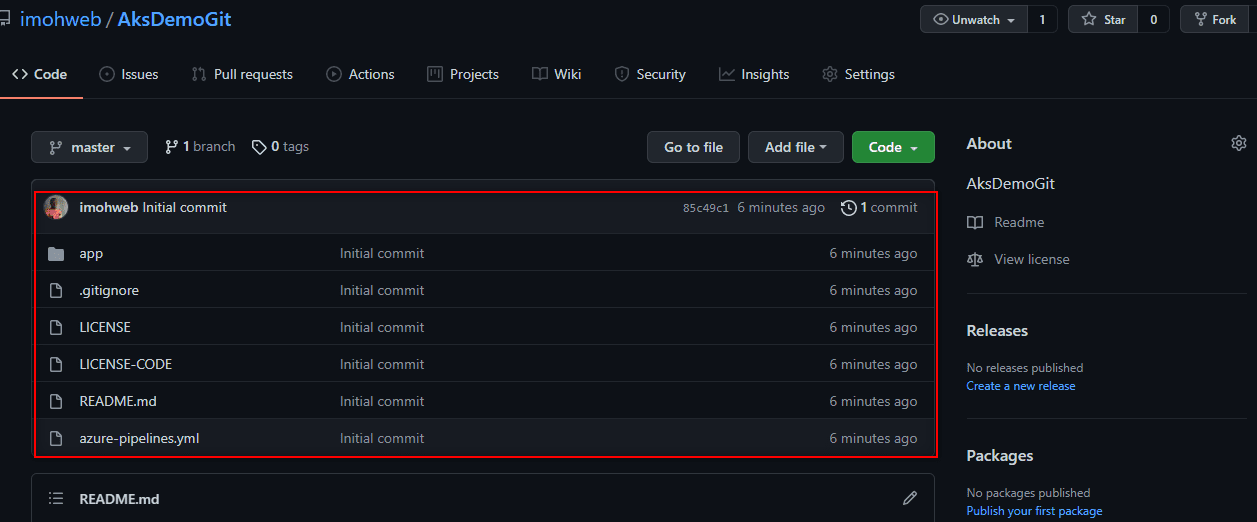
Task: Open the LICENSE-CODE file
Action: click(x=126, y=364)
